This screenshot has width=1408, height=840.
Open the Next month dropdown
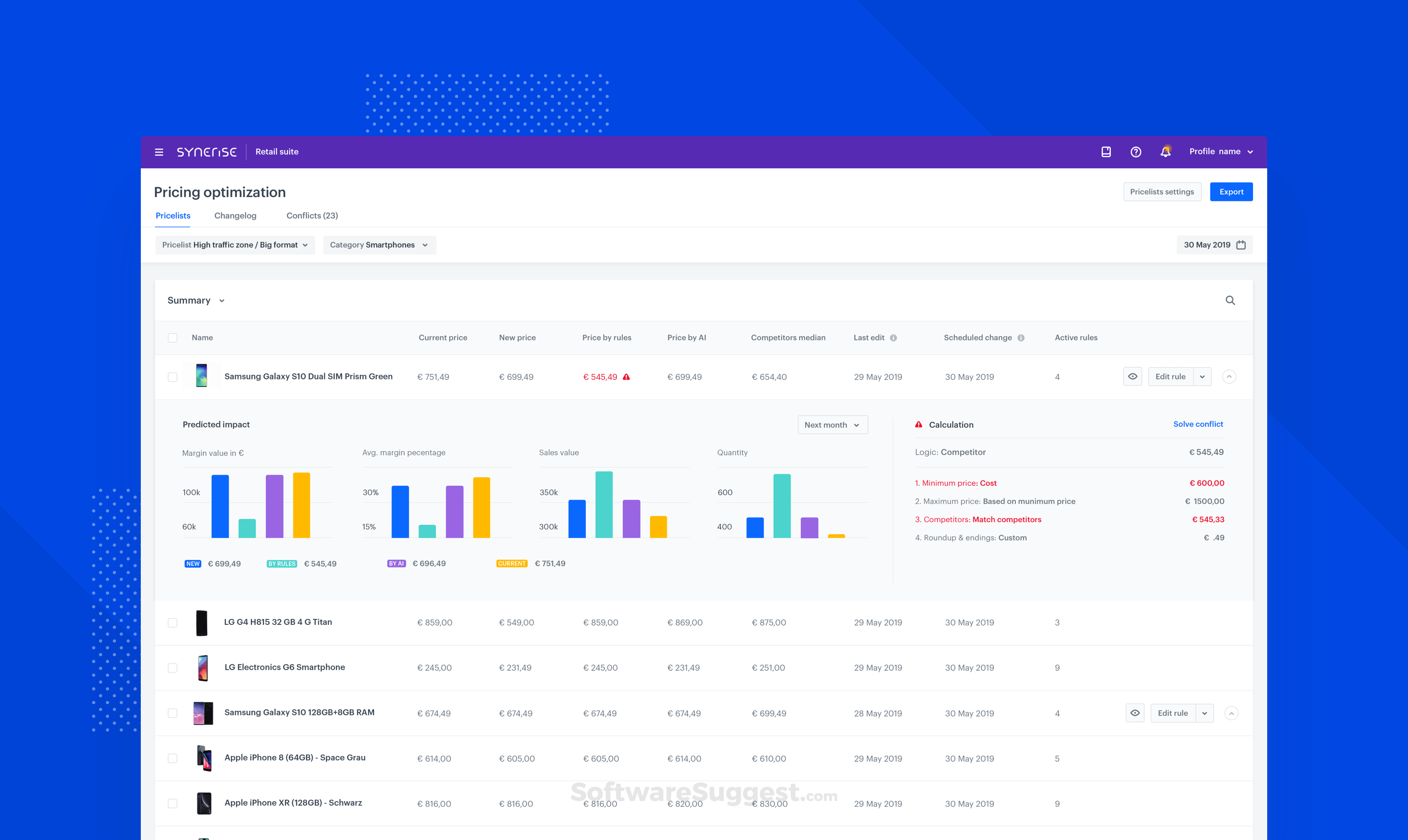(x=833, y=424)
